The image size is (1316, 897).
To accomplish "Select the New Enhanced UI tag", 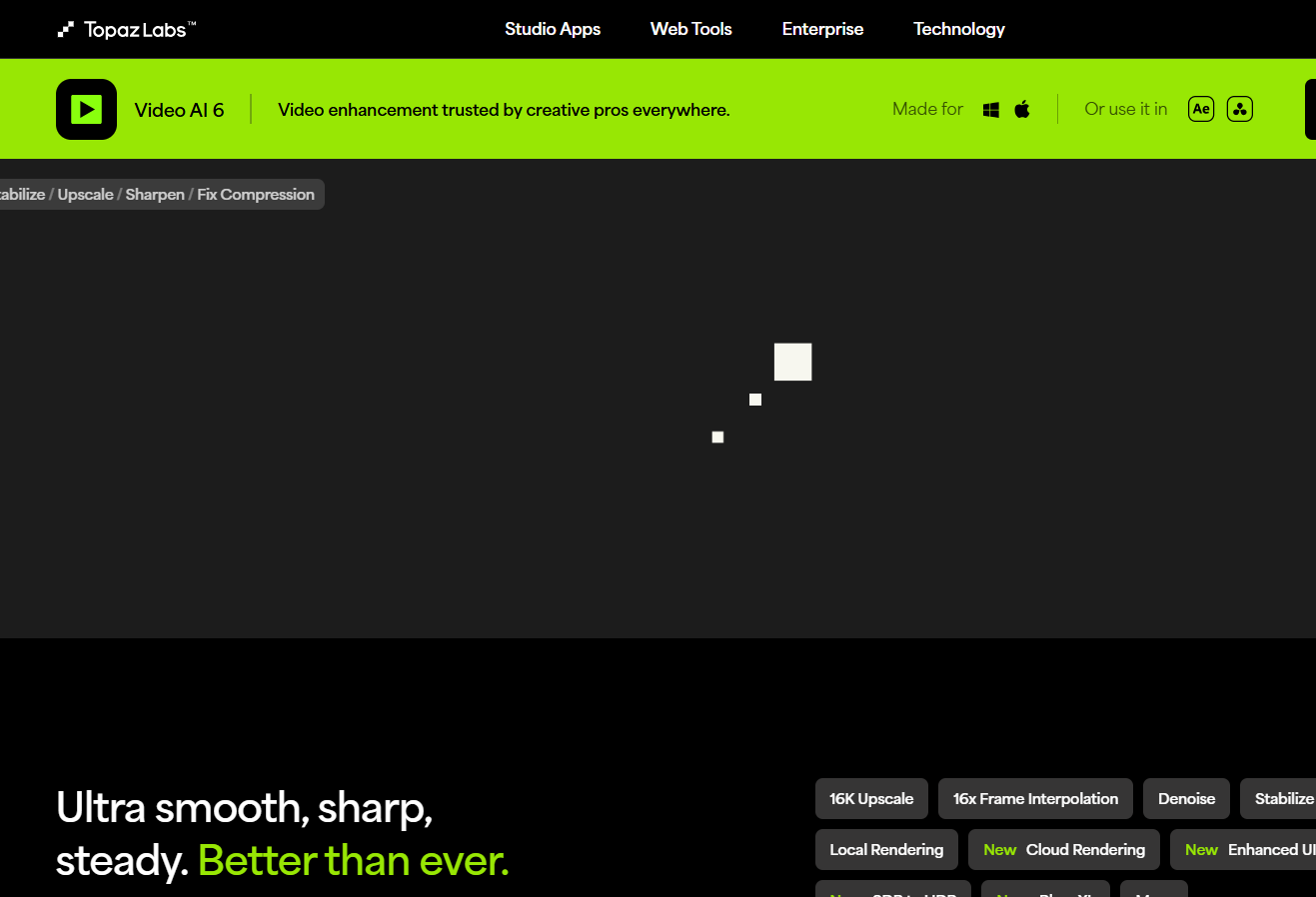I will point(1243,849).
